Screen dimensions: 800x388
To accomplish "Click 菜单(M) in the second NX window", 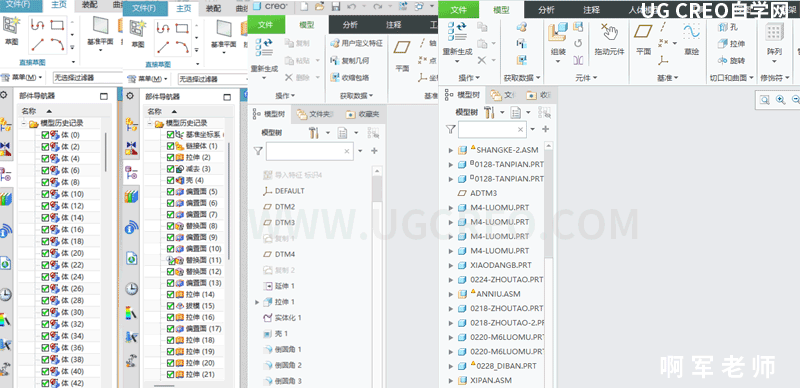I will [146, 79].
